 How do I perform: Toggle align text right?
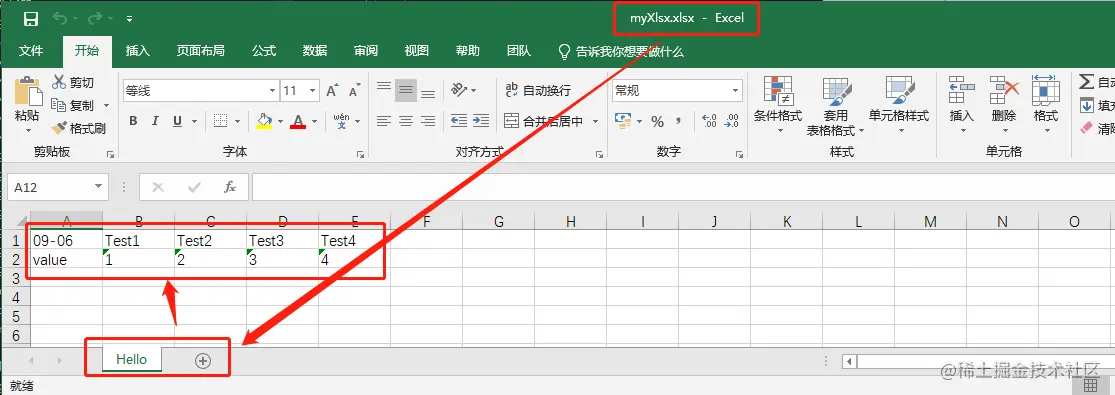[428, 121]
